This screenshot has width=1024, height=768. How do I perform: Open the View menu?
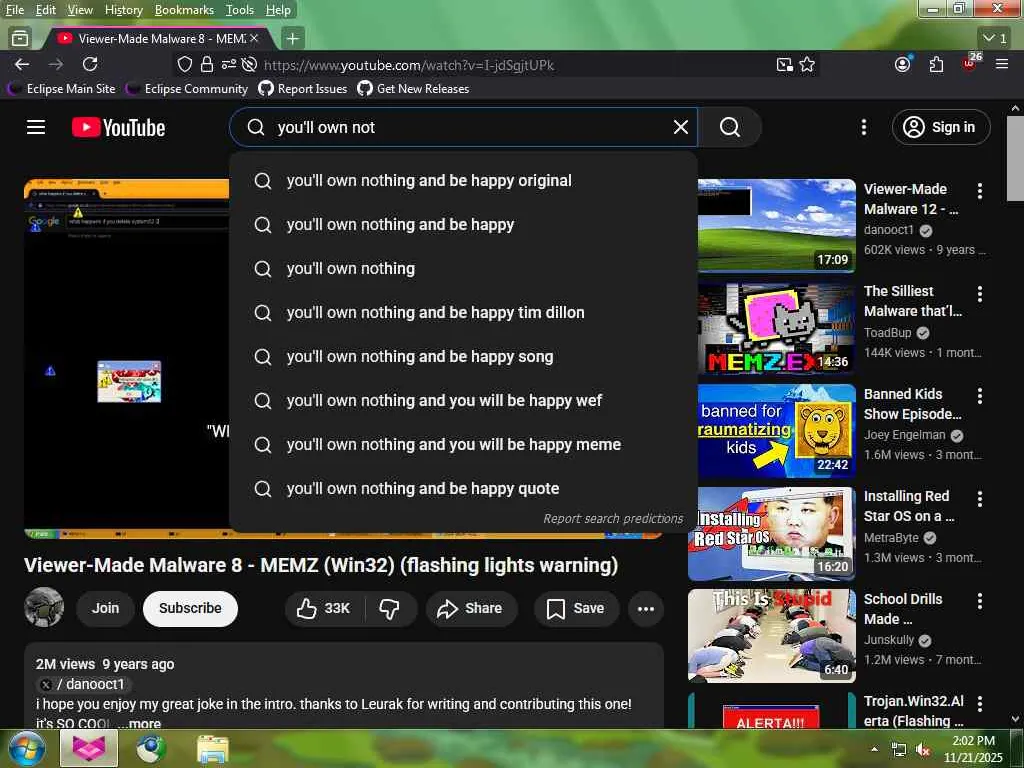80,10
